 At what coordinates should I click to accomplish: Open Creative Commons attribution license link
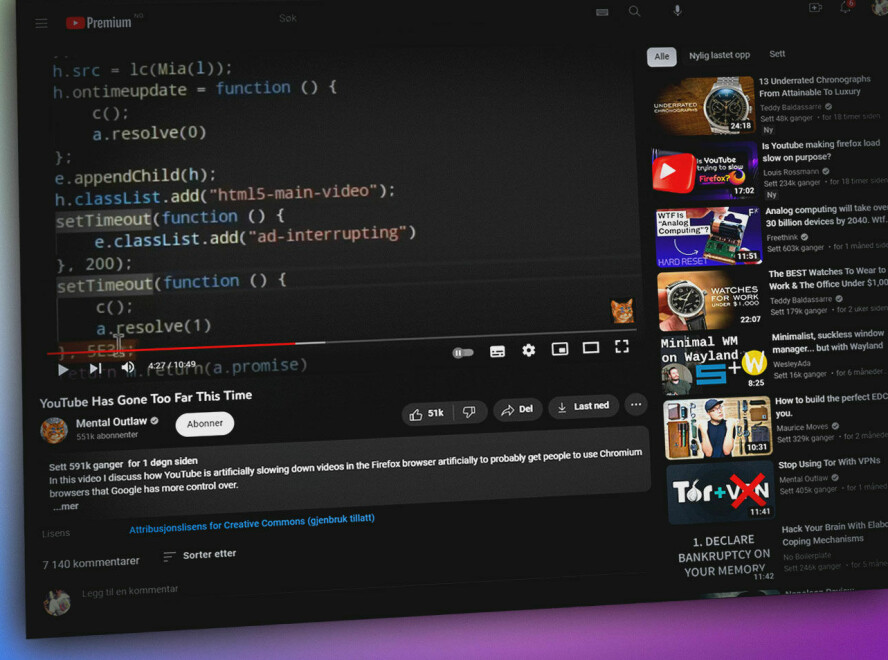point(251,523)
